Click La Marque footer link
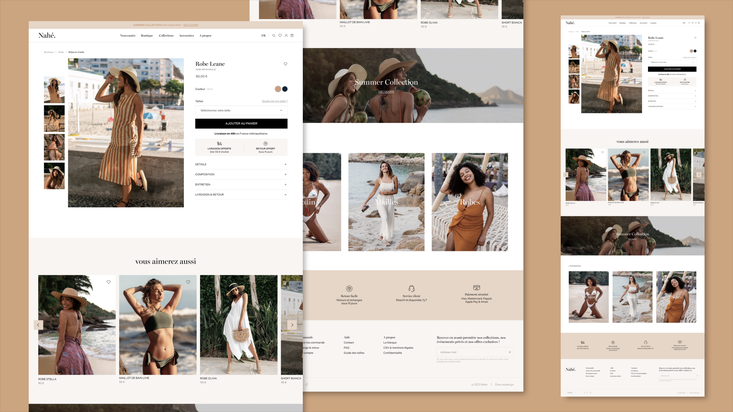Screen dimensions: 733x412 (x=390, y=343)
